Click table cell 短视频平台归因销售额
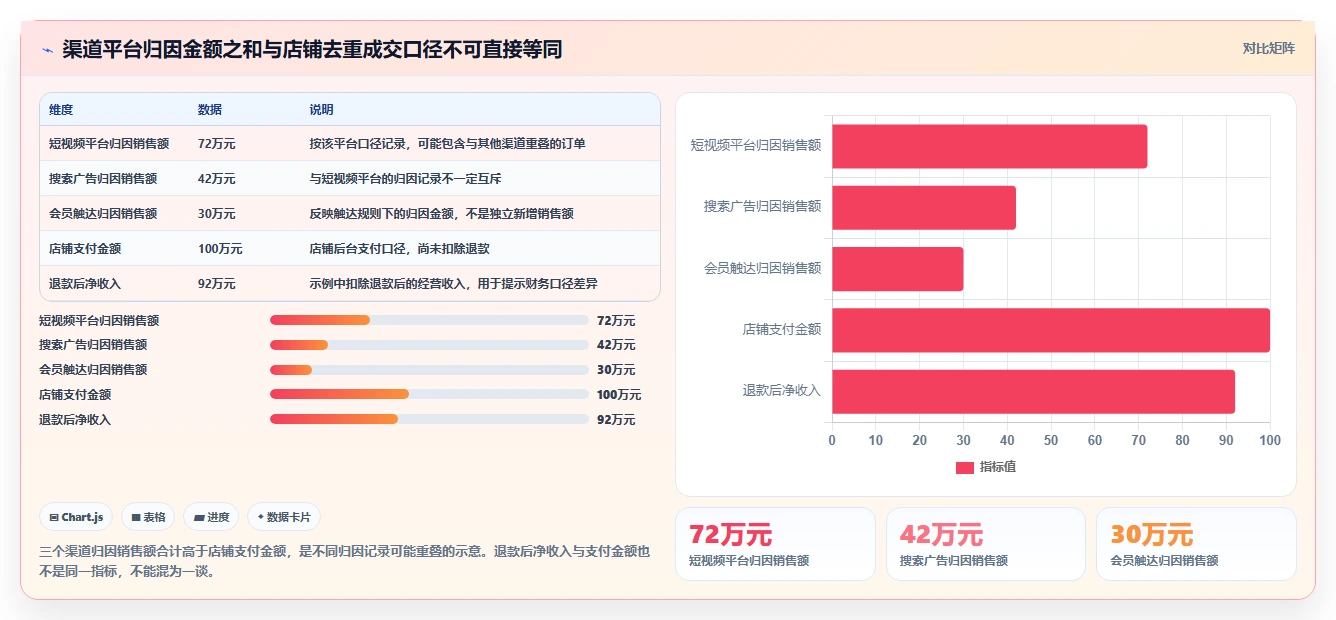The image size is (1336, 620). coord(109,144)
